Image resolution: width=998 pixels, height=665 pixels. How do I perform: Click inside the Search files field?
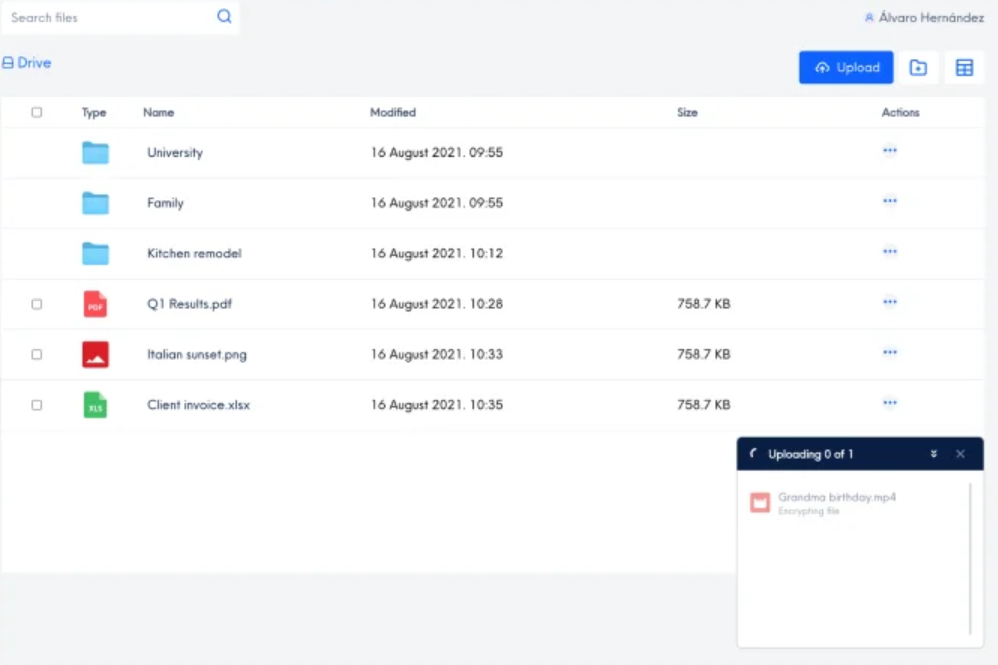tap(100, 17)
